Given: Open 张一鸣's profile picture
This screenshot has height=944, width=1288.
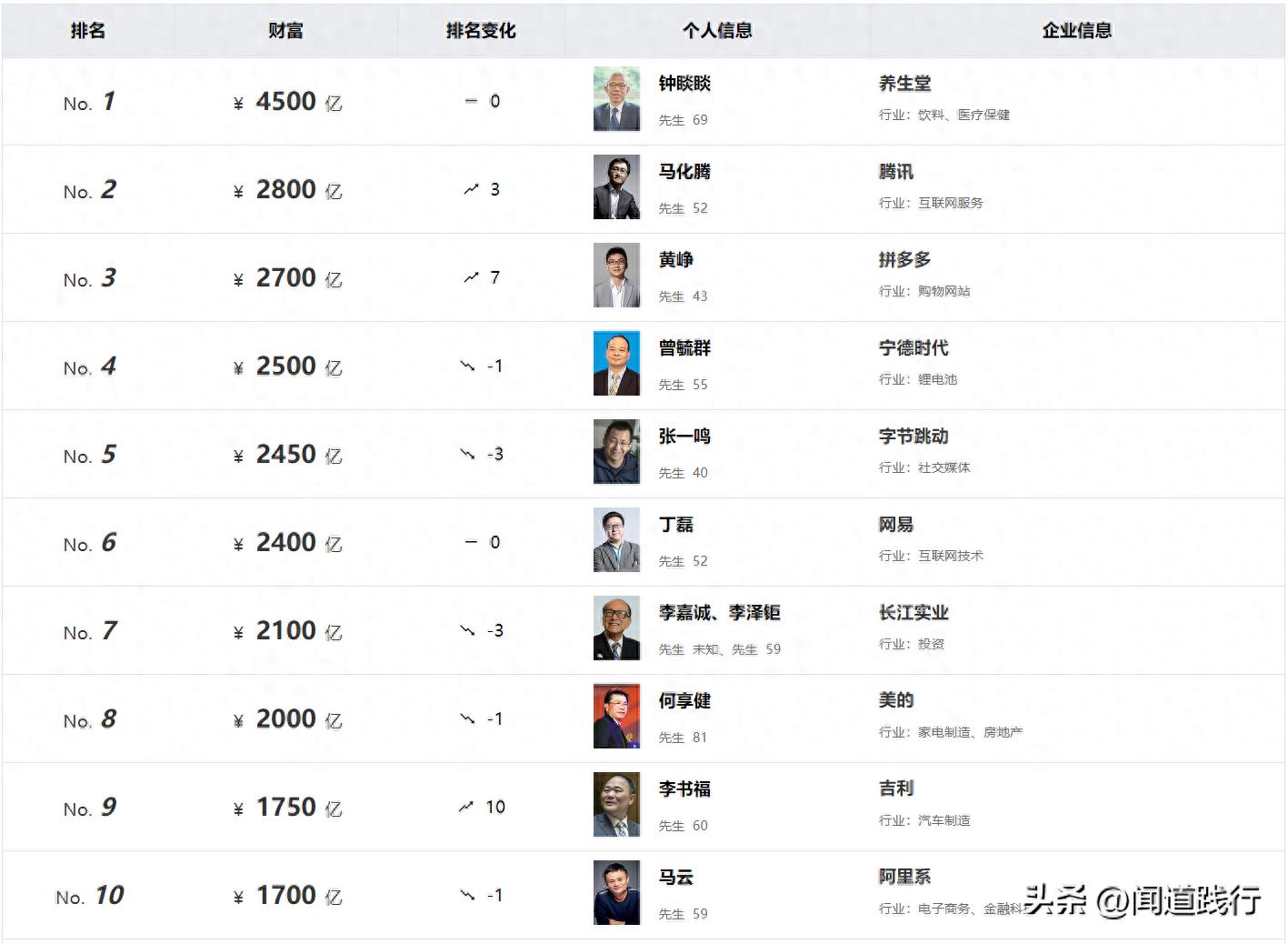Looking at the screenshot, I should coord(616,452).
